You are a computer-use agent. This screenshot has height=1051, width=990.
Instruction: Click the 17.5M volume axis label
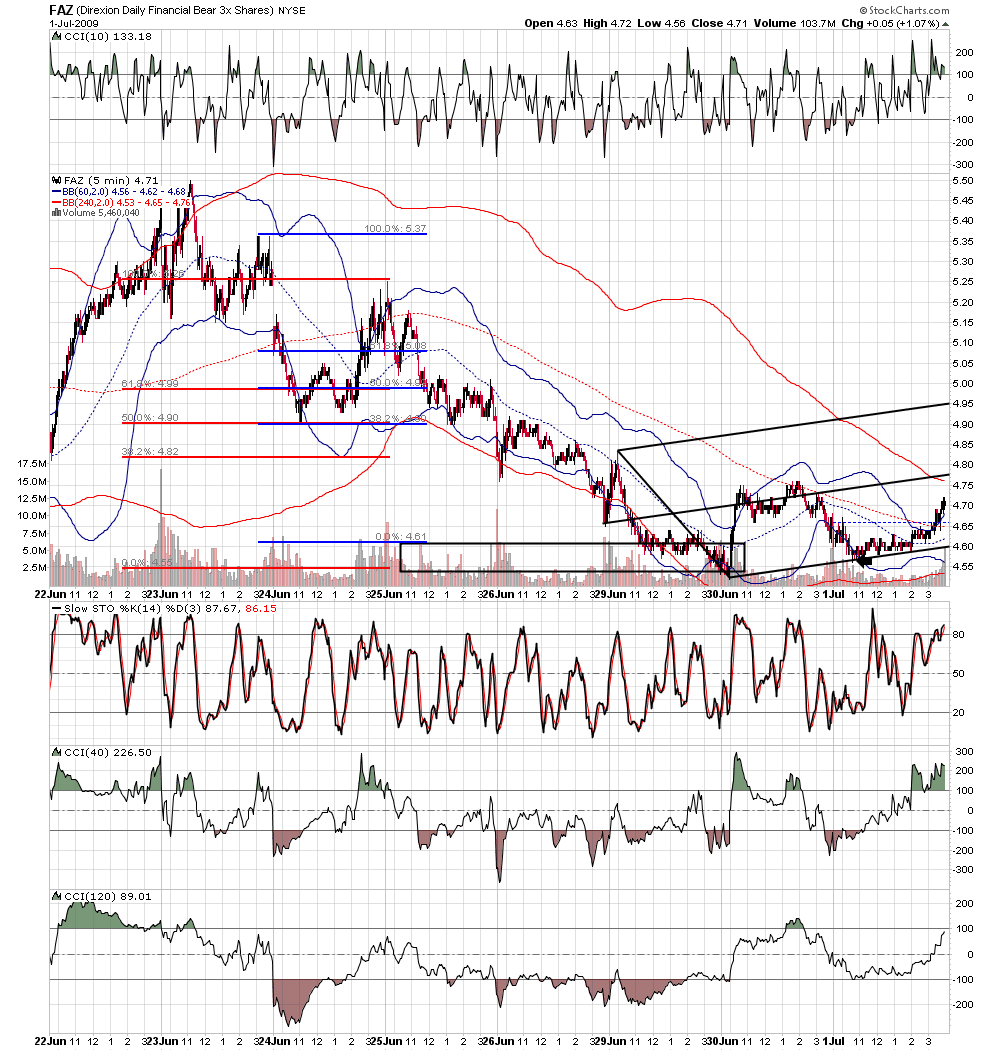click(32, 464)
